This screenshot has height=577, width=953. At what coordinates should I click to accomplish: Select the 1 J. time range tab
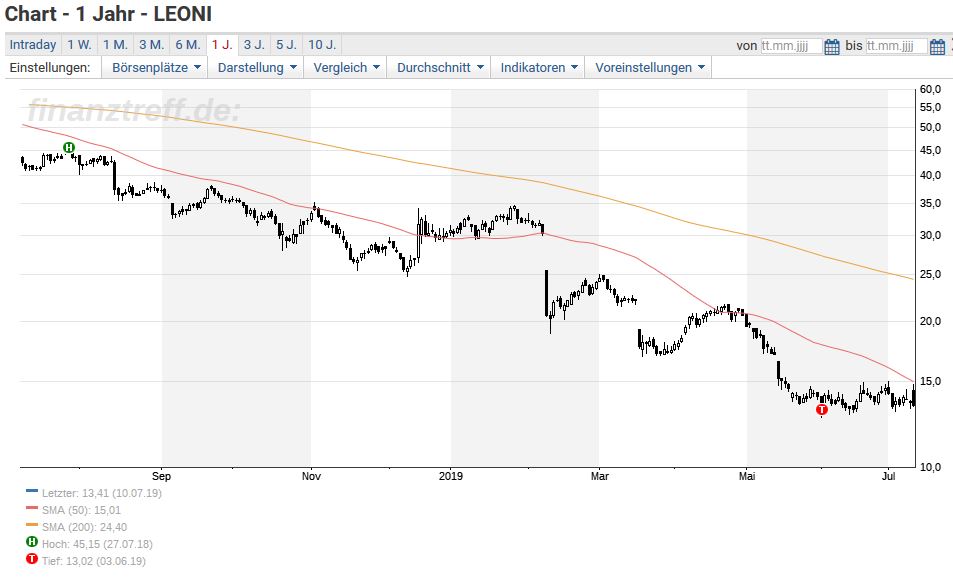[x=222, y=45]
